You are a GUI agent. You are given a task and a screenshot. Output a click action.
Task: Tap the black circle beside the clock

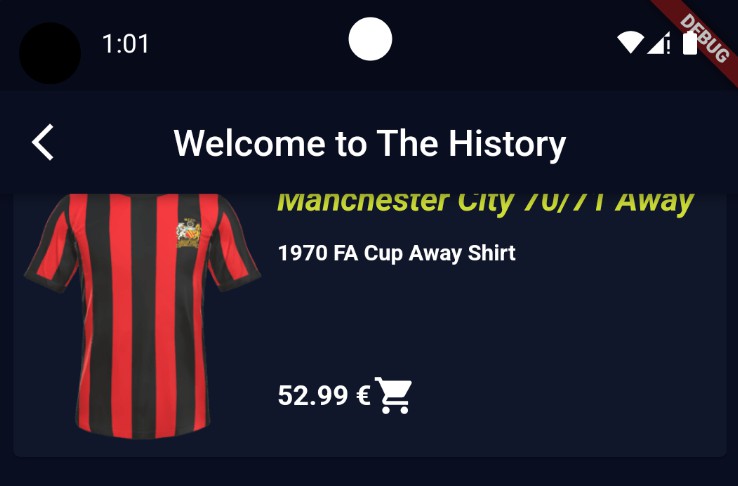click(50, 53)
